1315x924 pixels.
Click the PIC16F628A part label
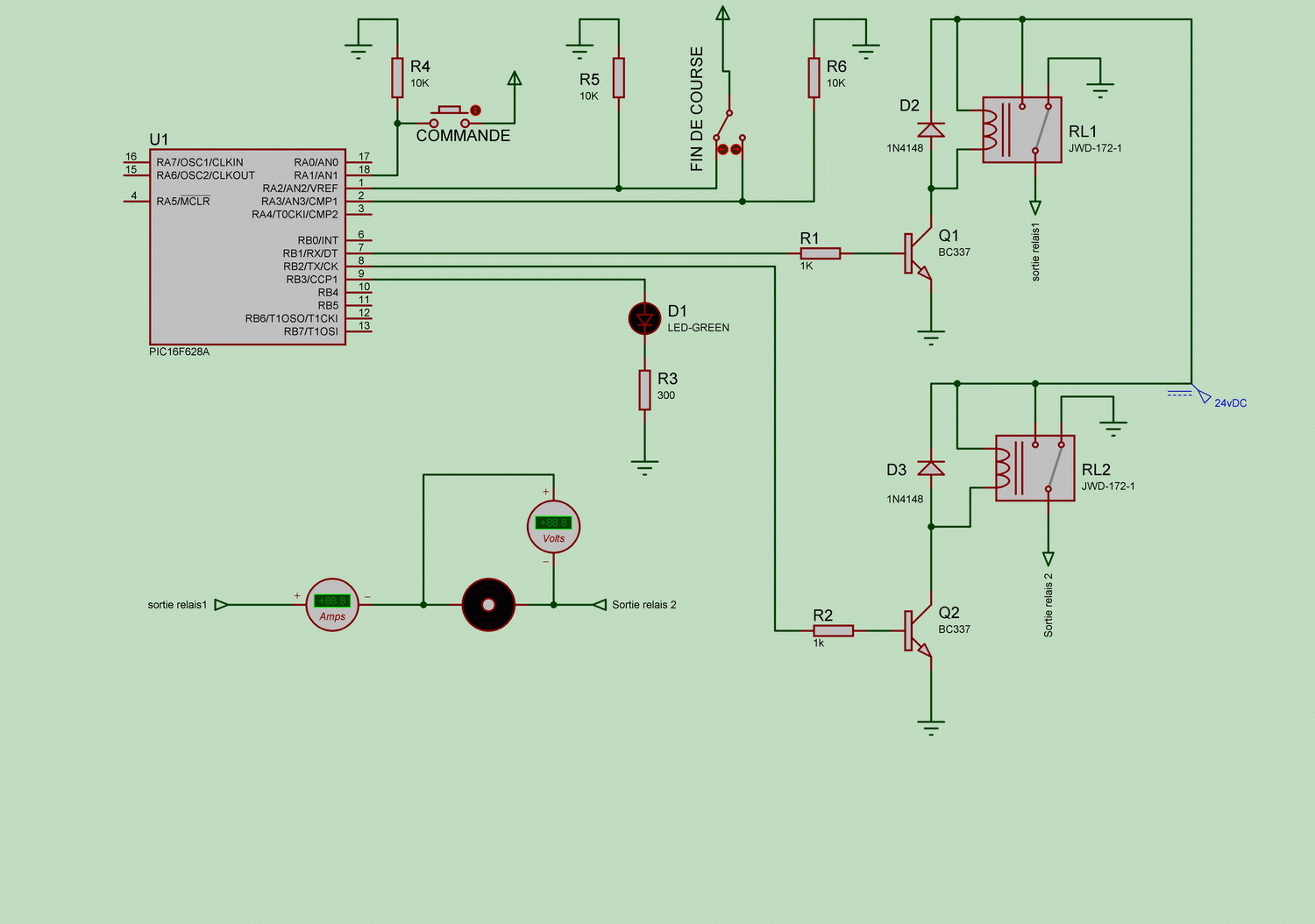tap(179, 352)
